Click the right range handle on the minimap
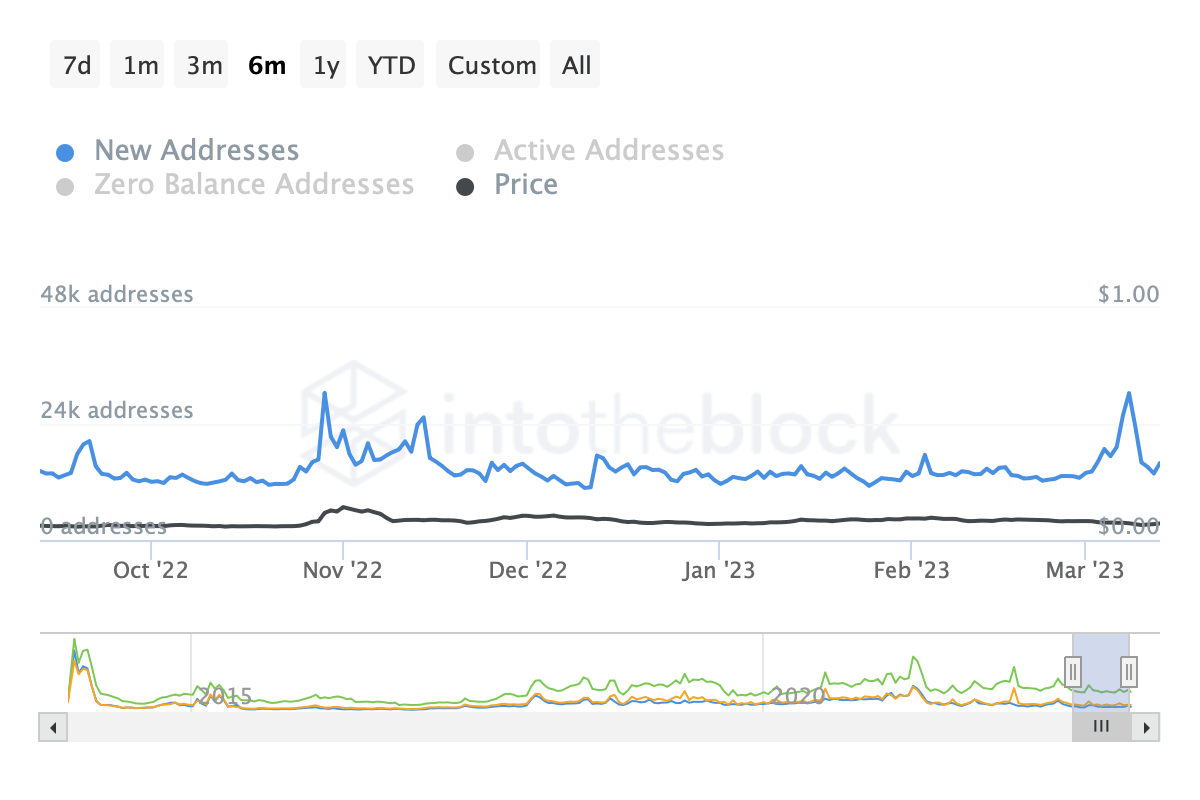The image size is (1200, 800). pyautogui.click(x=1127, y=672)
